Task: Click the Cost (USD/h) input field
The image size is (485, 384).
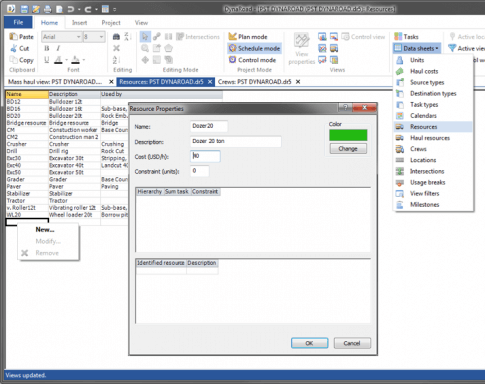Action: point(205,156)
